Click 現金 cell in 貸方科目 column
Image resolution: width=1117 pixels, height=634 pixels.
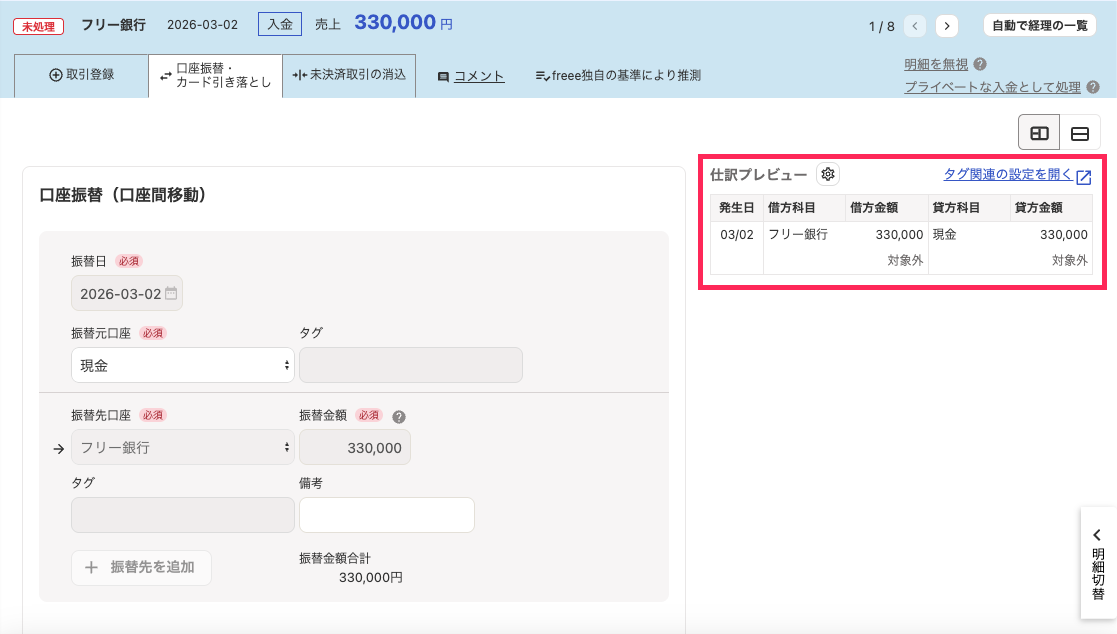pos(945,234)
